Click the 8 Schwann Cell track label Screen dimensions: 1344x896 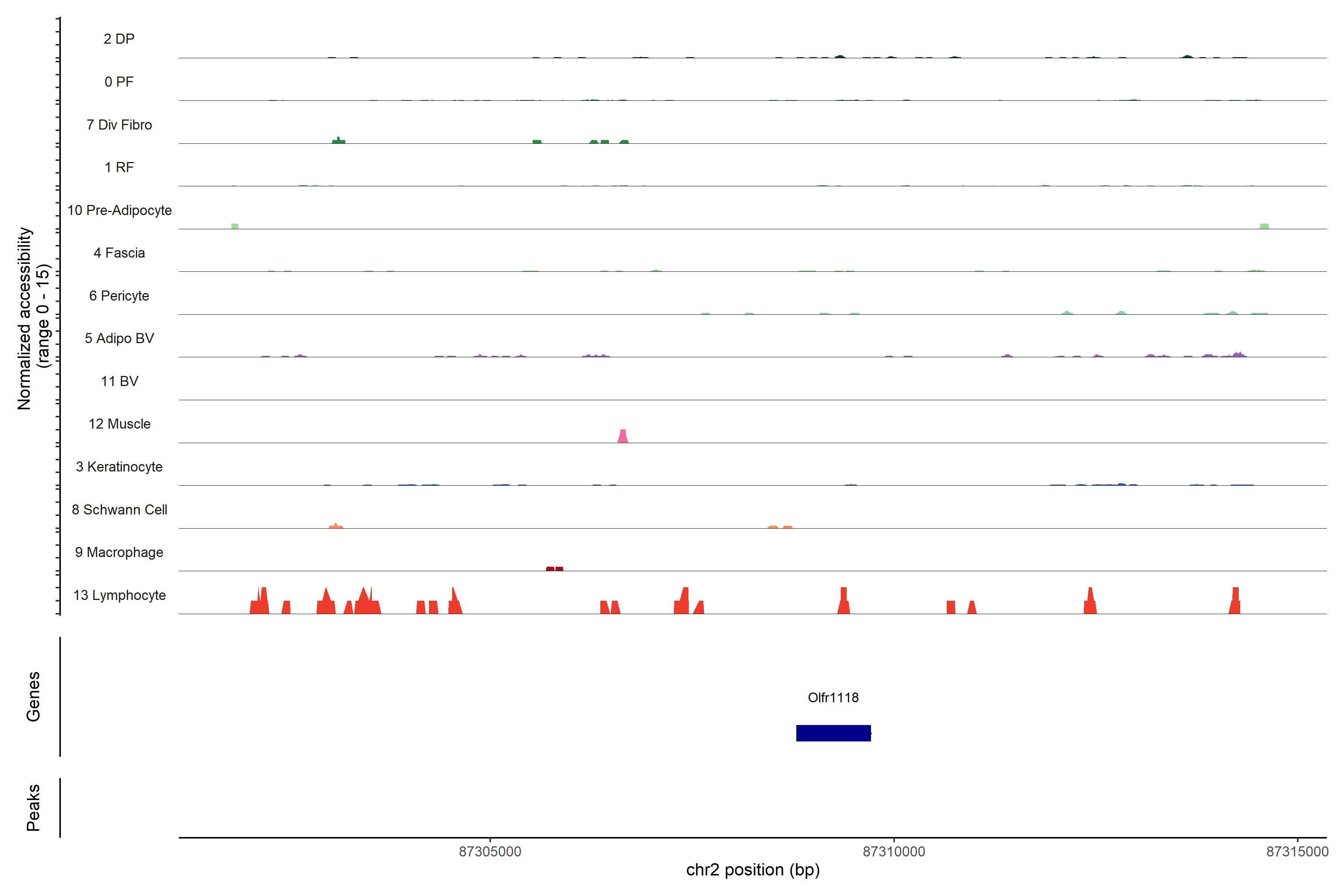pos(119,510)
